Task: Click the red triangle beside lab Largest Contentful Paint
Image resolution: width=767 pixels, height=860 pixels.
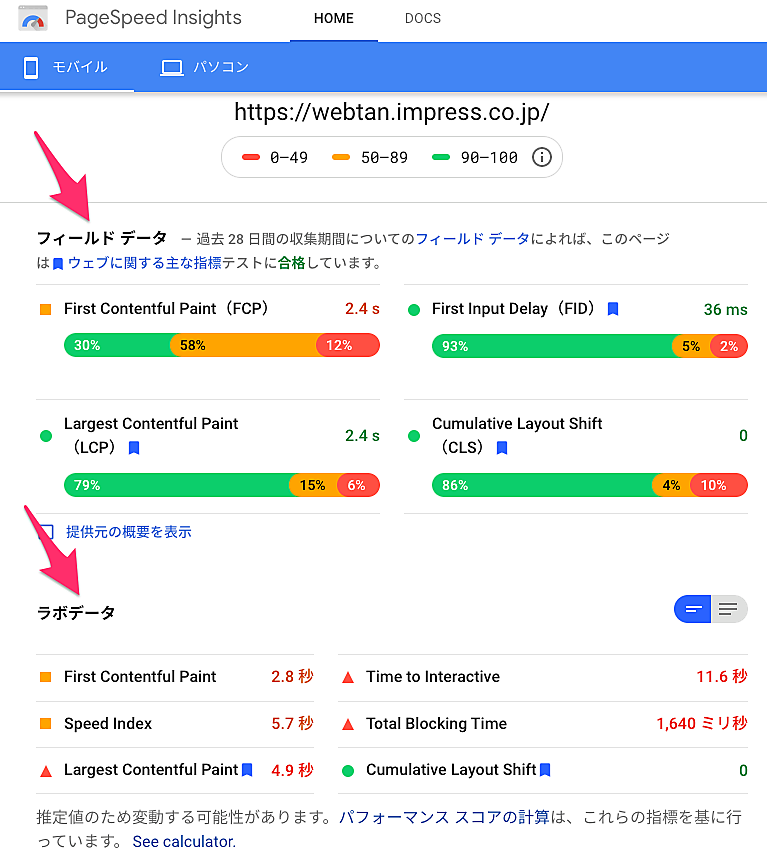Action: 46,771
